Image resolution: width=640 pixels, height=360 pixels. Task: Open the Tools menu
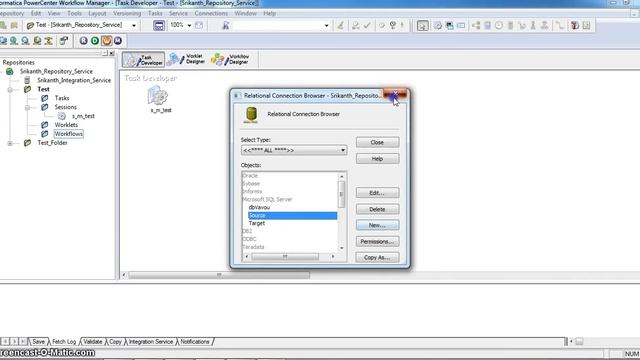[74, 13]
